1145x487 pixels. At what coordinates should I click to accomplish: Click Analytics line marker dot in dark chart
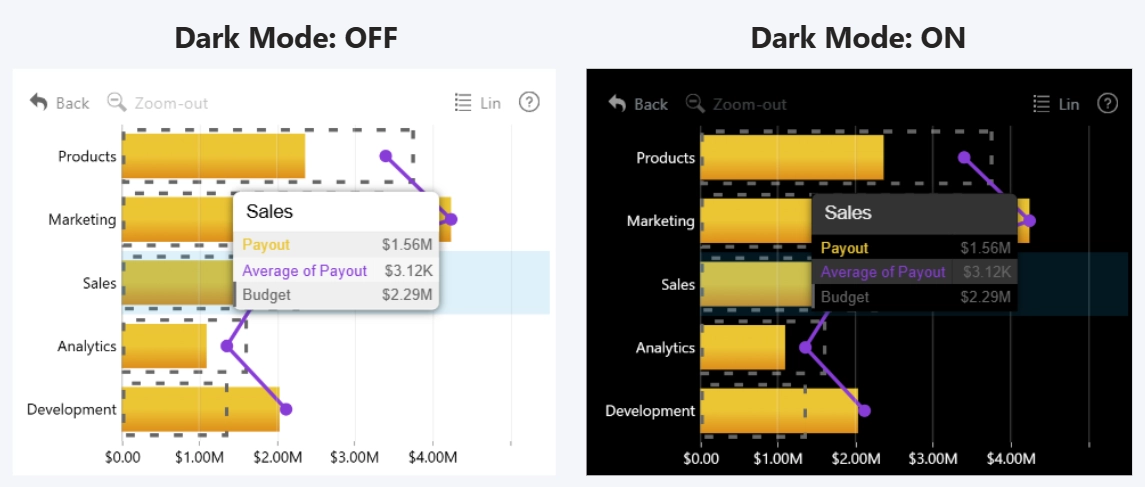(x=805, y=347)
